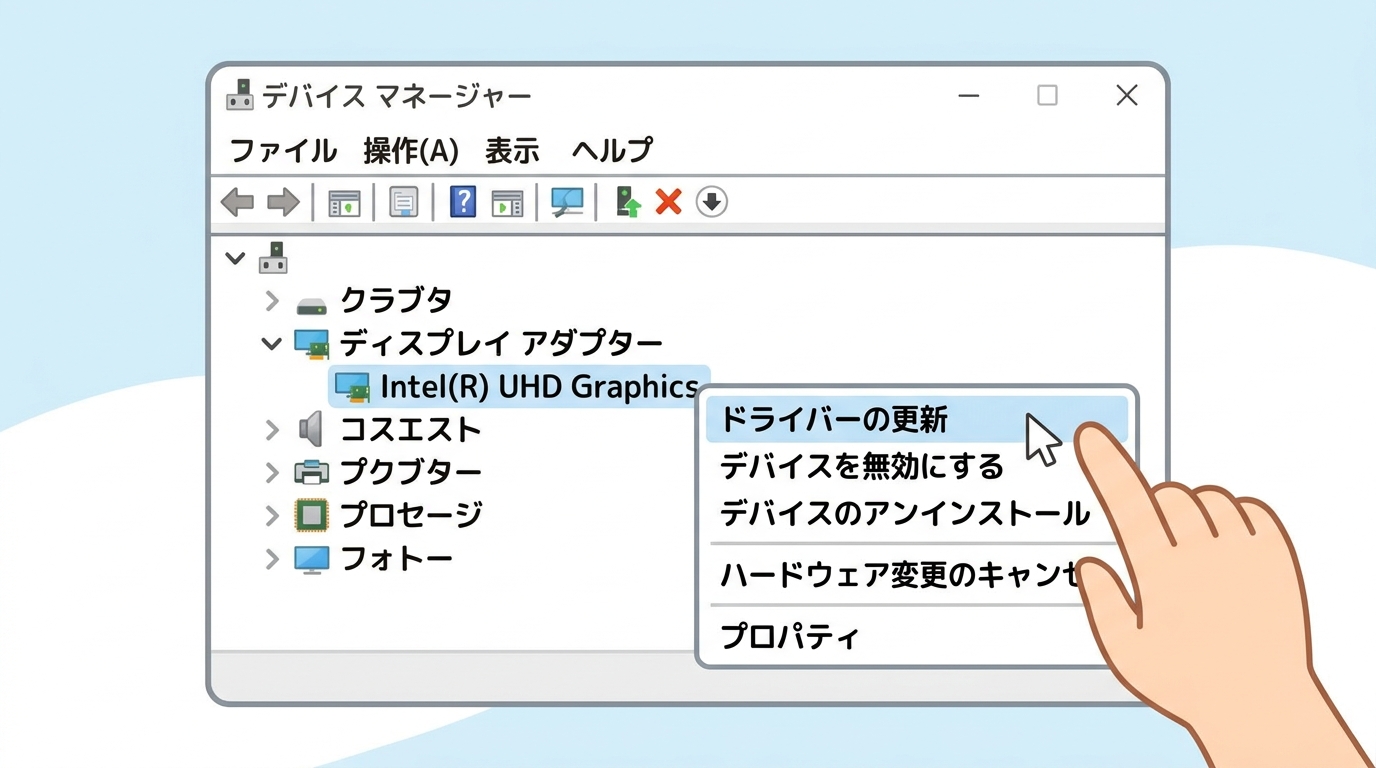The height and width of the screenshot is (768, 1376).
Task: Click the red X uninstall device icon
Action: (668, 201)
